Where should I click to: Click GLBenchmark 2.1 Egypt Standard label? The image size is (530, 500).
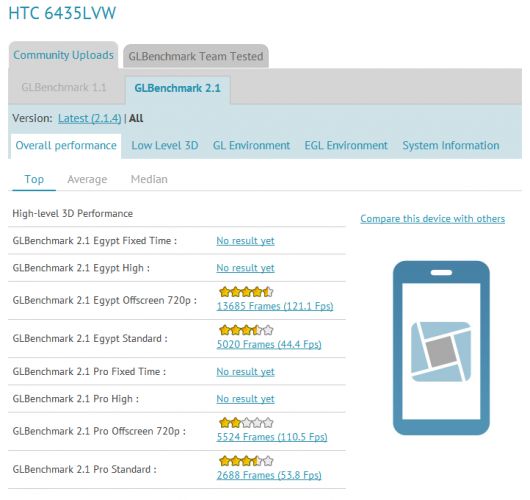(x=90, y=339)
